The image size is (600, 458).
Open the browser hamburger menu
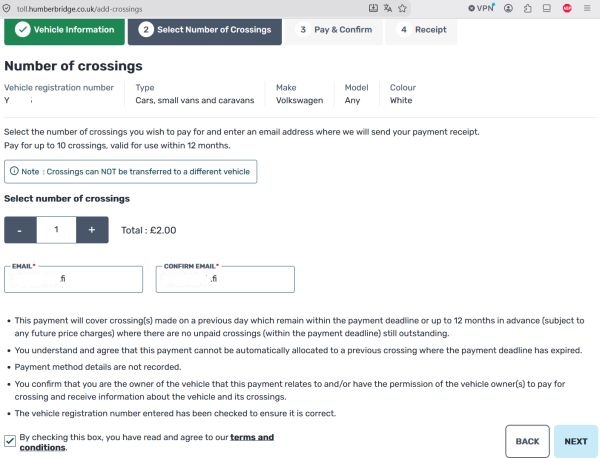pos(587,8)
